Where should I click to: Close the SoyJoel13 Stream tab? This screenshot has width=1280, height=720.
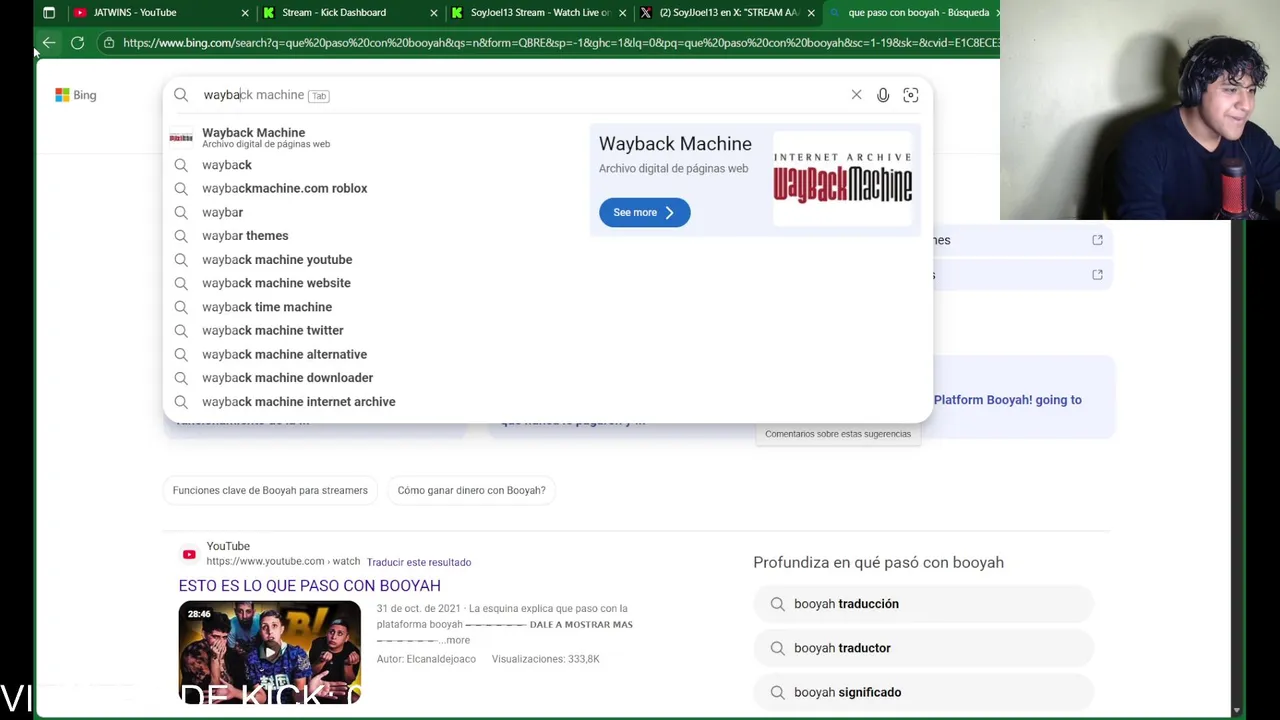(622, 13)
